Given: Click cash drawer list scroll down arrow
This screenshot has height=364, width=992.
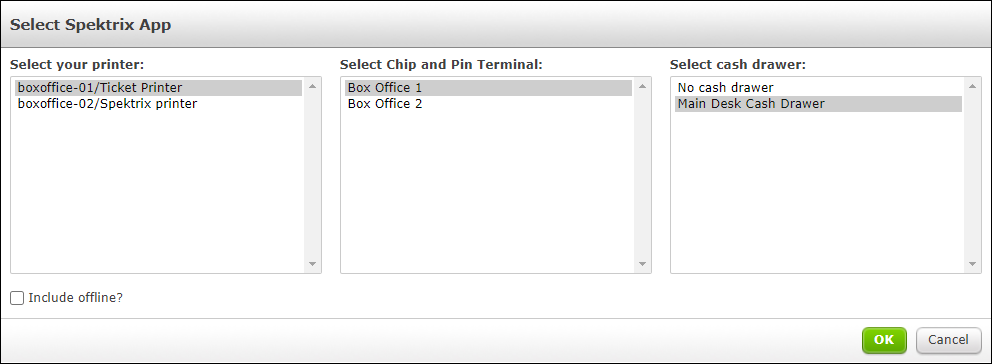Looking at the screenshot, I should tap(972, 264).
